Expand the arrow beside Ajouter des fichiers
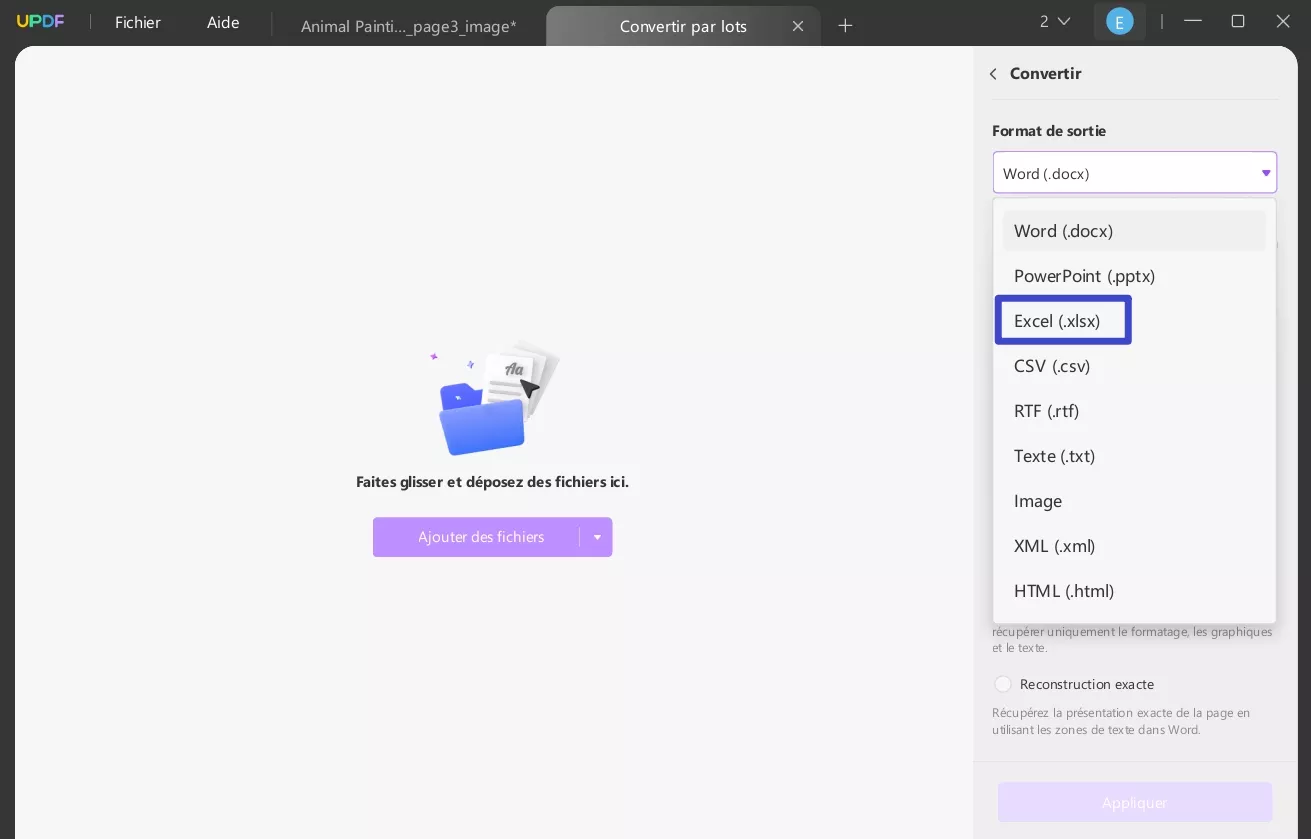The image size is (1311, 839). [x=597, y=537]
